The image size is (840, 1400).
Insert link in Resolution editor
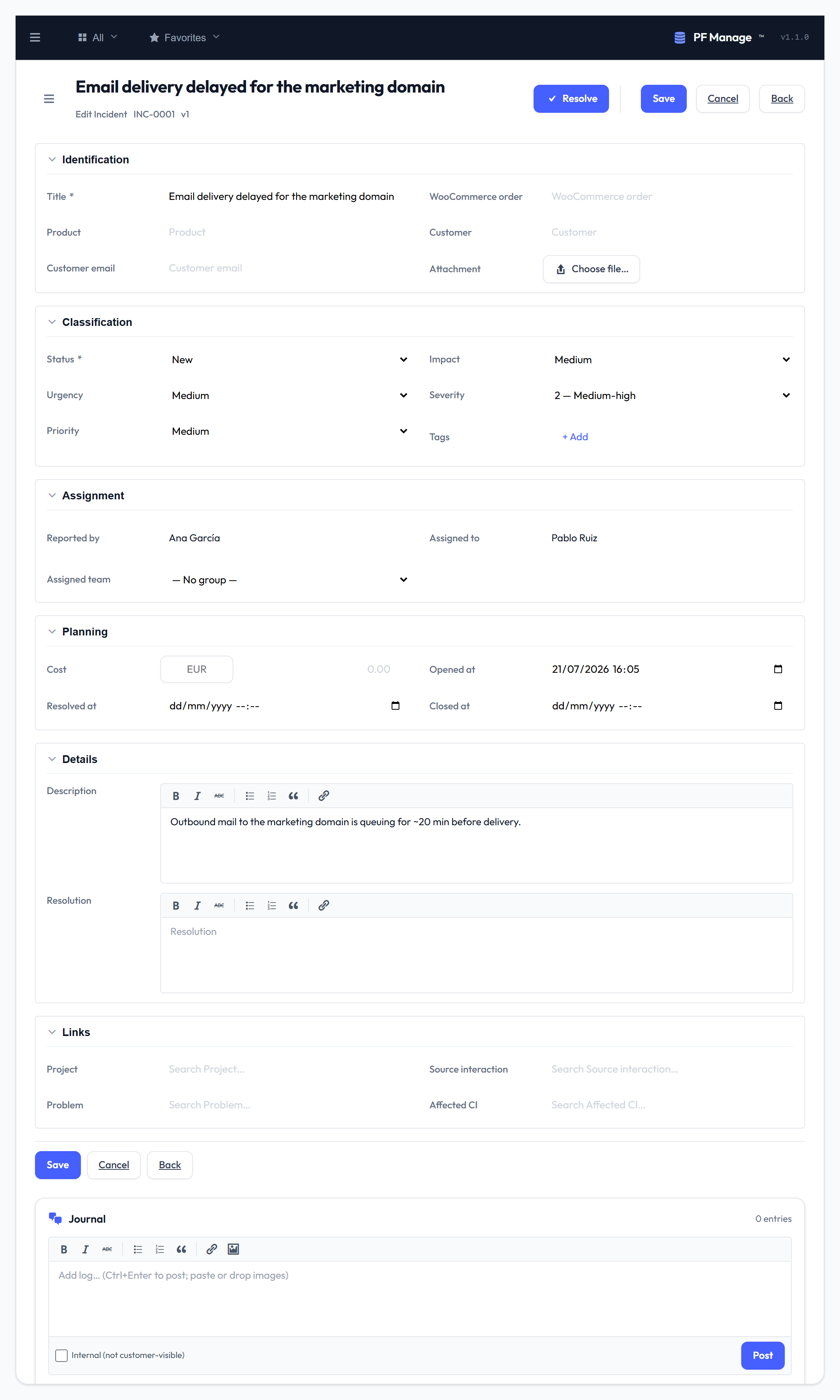(x=324, y=905)
